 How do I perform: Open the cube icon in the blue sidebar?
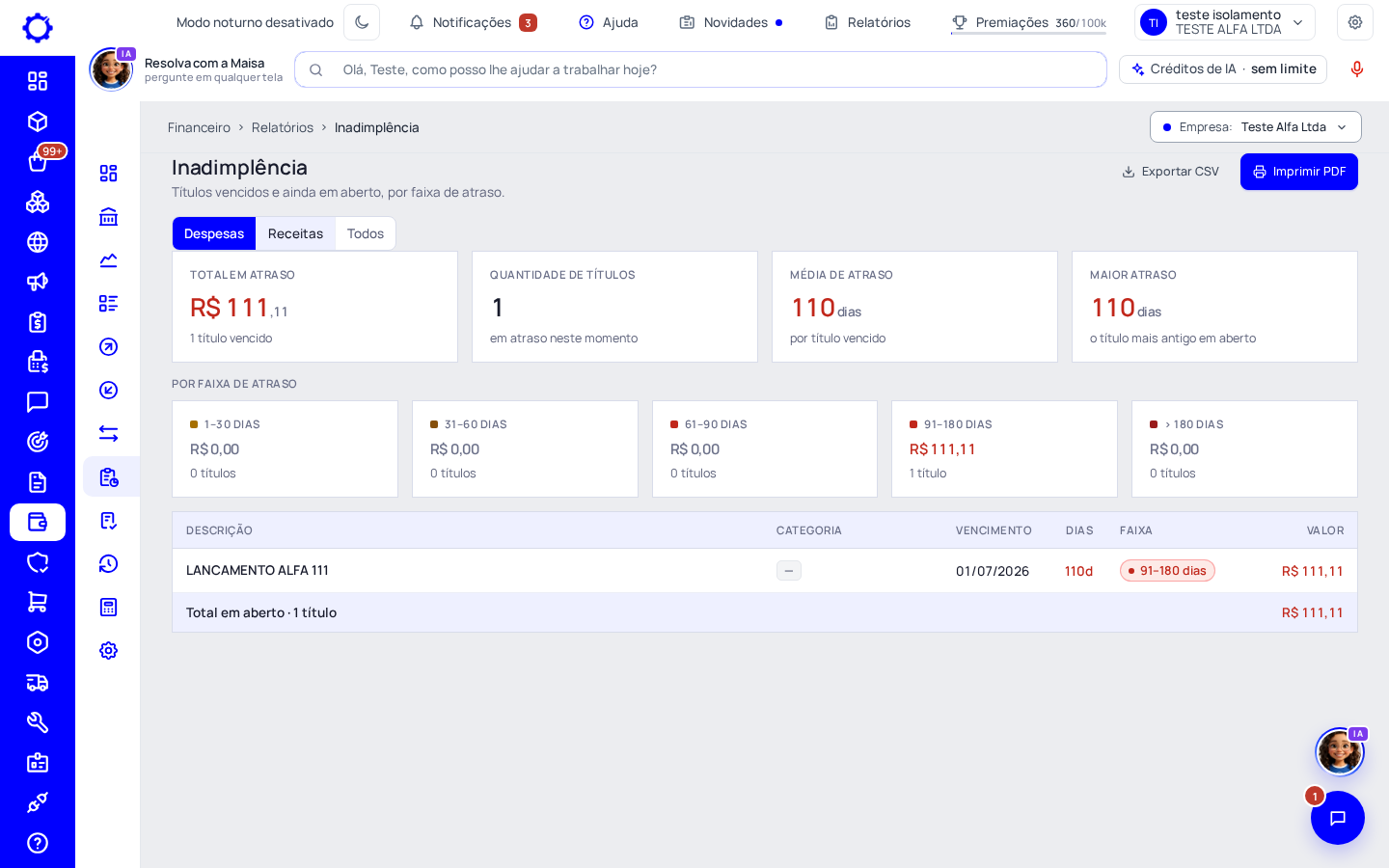[x=38, y=122]
